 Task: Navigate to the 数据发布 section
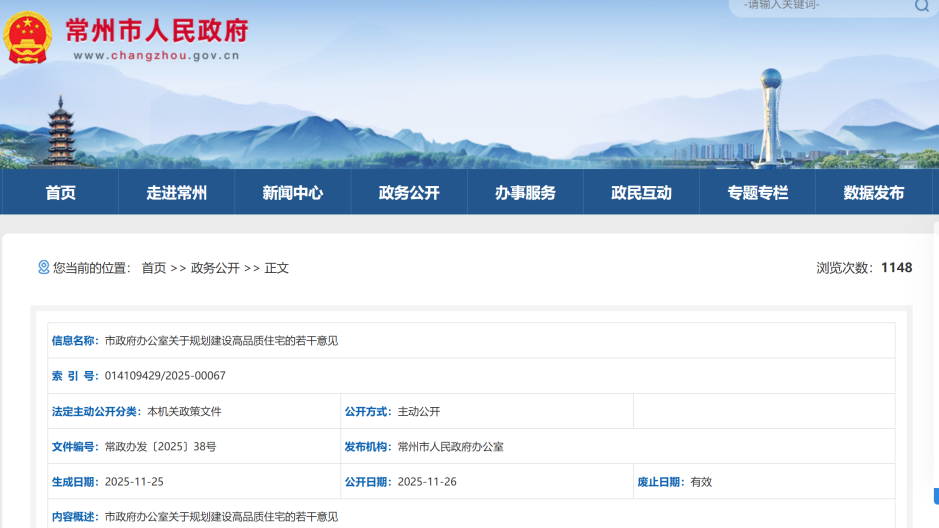873,193
